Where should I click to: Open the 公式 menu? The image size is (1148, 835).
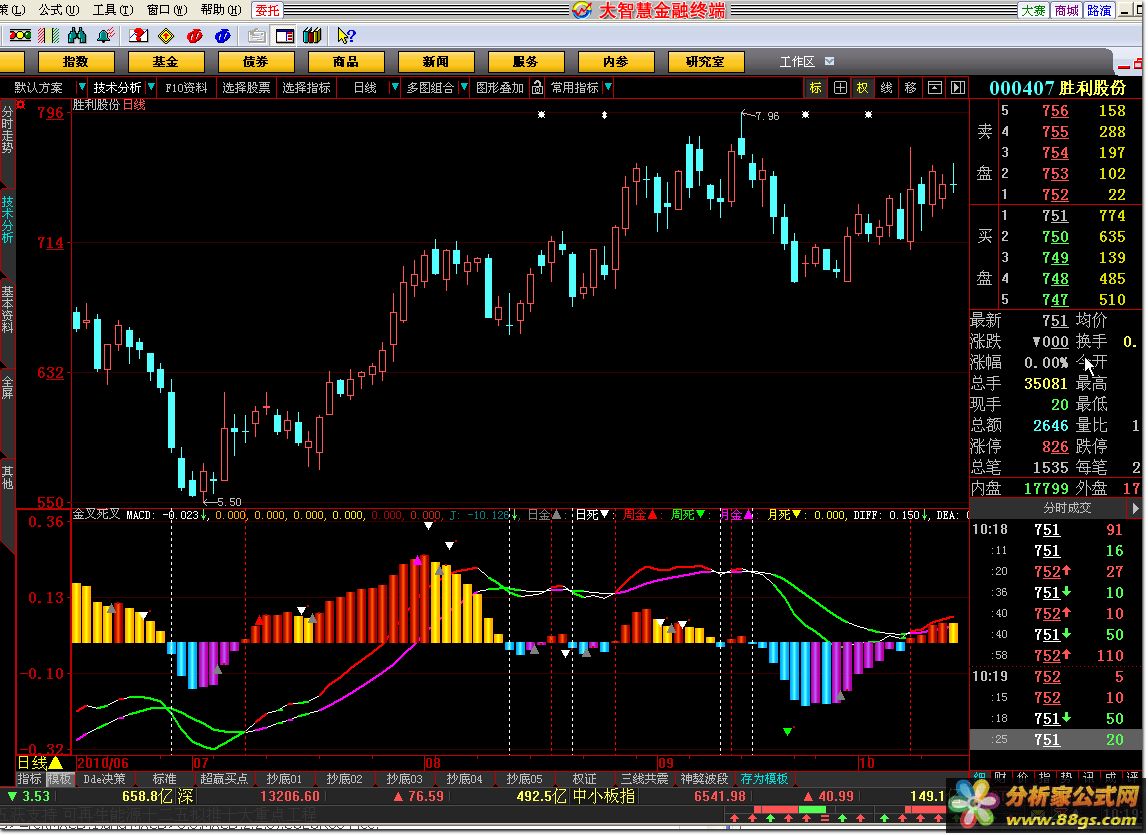coord(59,10)
